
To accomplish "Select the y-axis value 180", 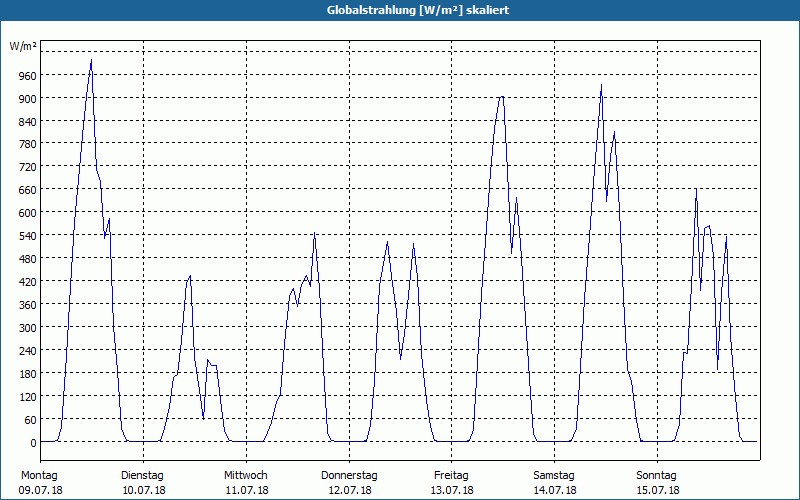I will click(x=27, y=374).
